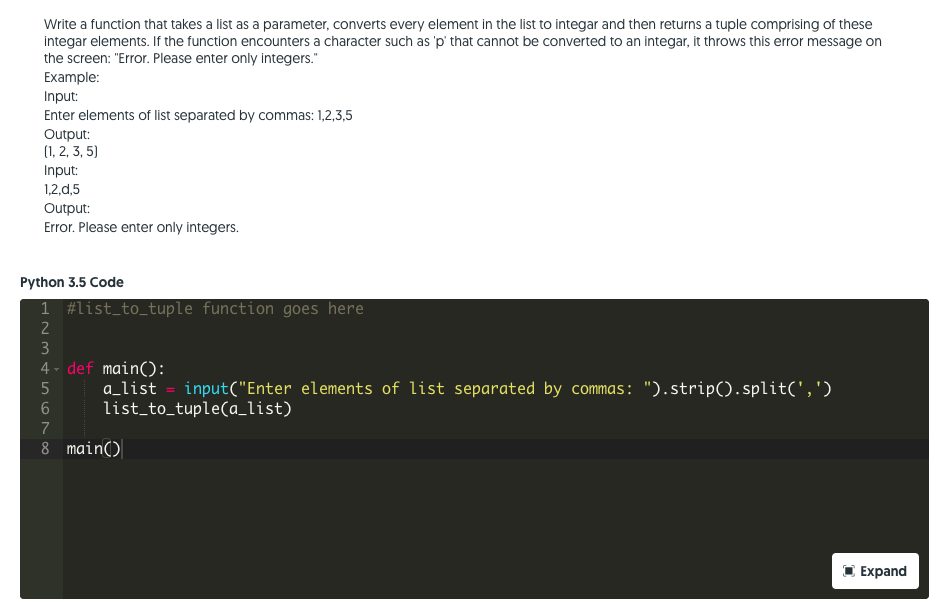Viewport: 946px width, 606px height.
Task: Click the Expand button to enlarge the editor
Action: point(875,570)
